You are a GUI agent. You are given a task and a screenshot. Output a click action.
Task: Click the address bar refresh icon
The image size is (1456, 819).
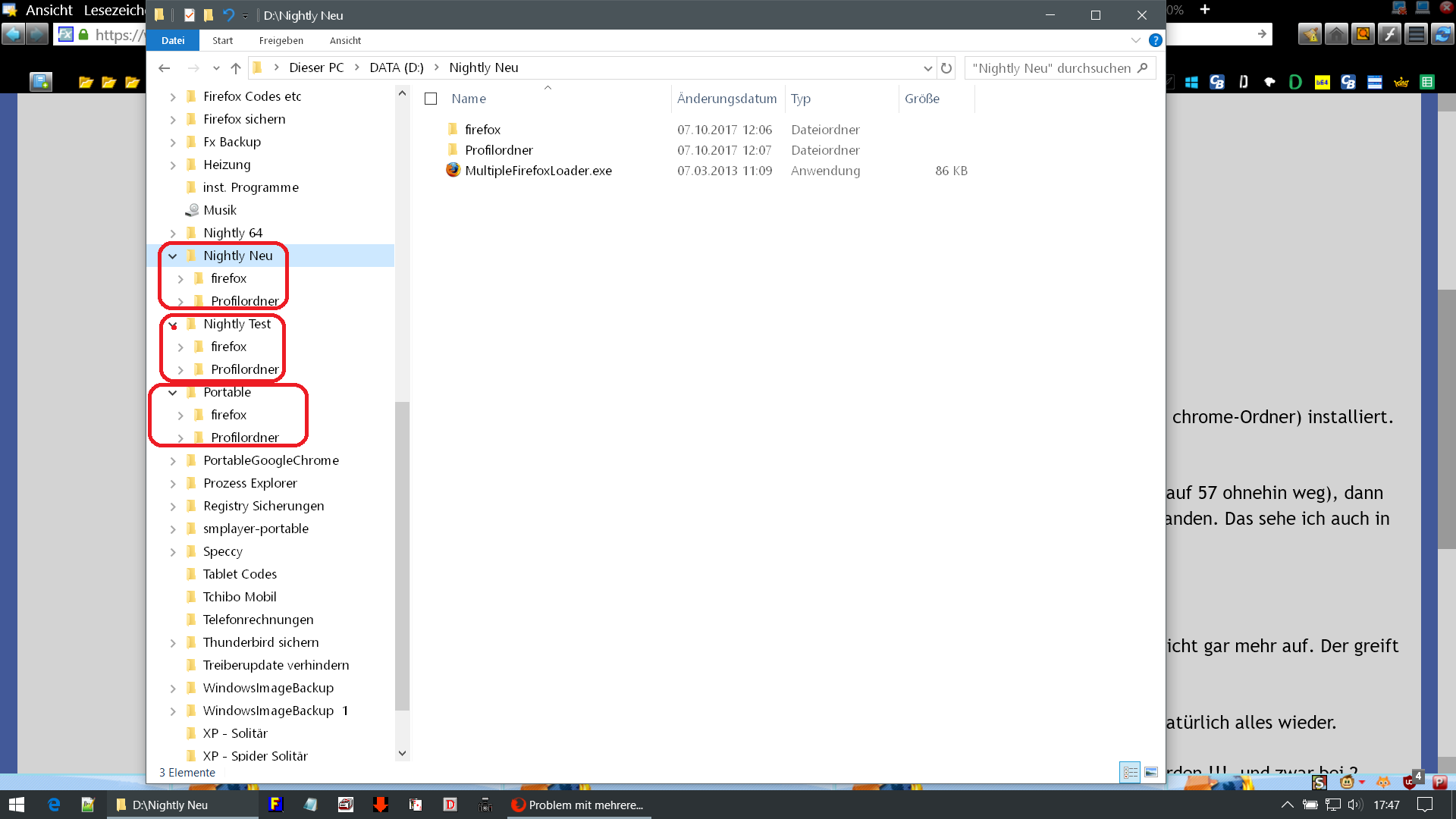(x=946, y=68)
